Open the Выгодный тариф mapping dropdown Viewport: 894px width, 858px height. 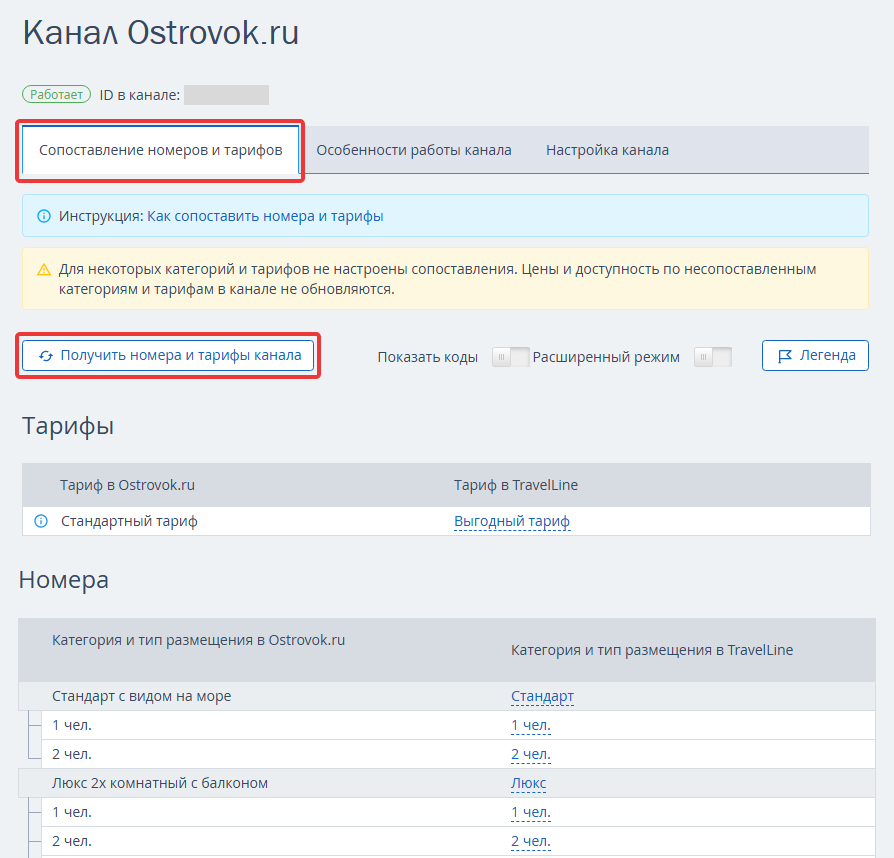point(512,521)
